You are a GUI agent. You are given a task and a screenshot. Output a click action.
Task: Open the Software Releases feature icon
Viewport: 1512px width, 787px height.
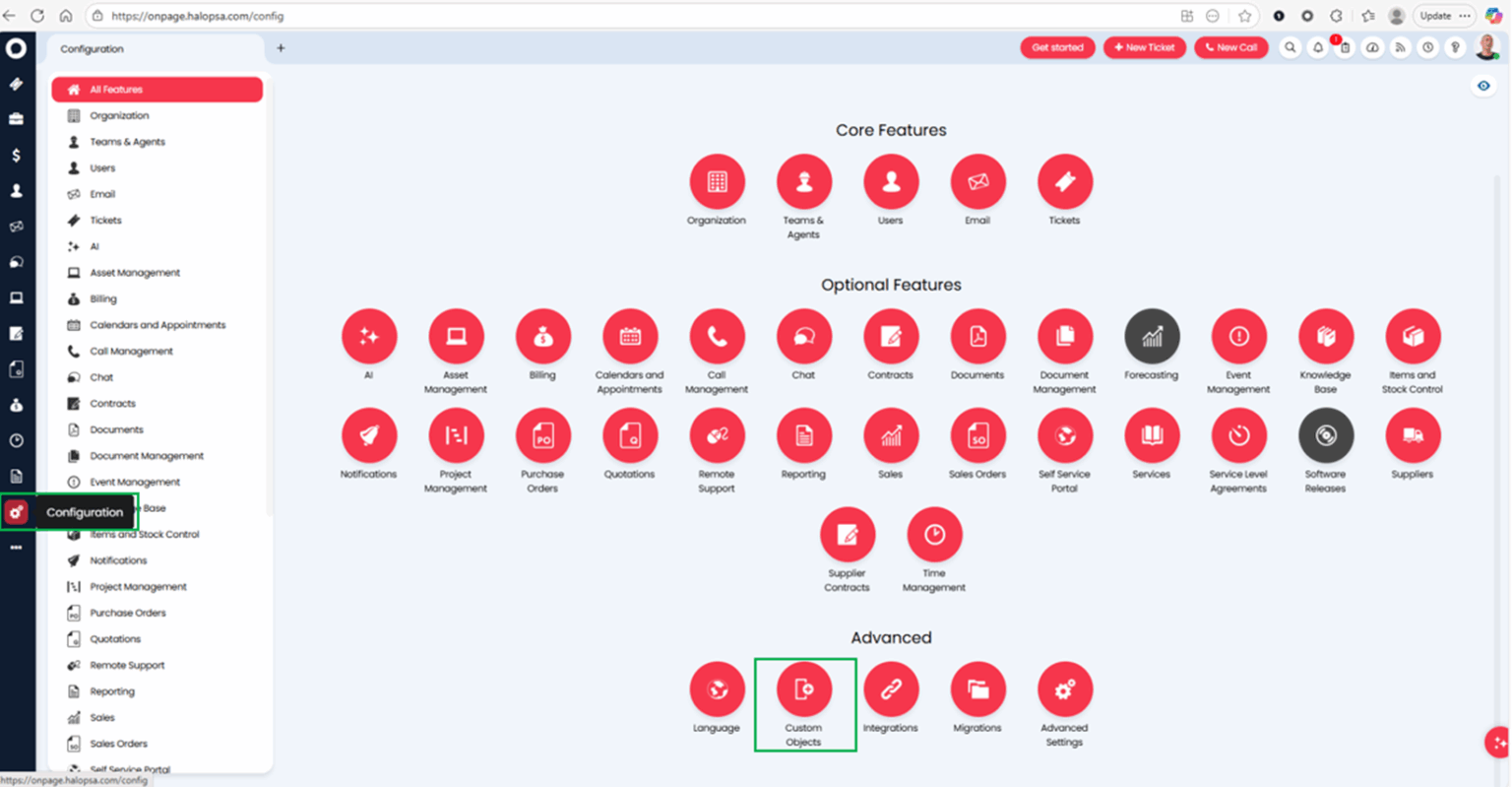pos(1325,434)
